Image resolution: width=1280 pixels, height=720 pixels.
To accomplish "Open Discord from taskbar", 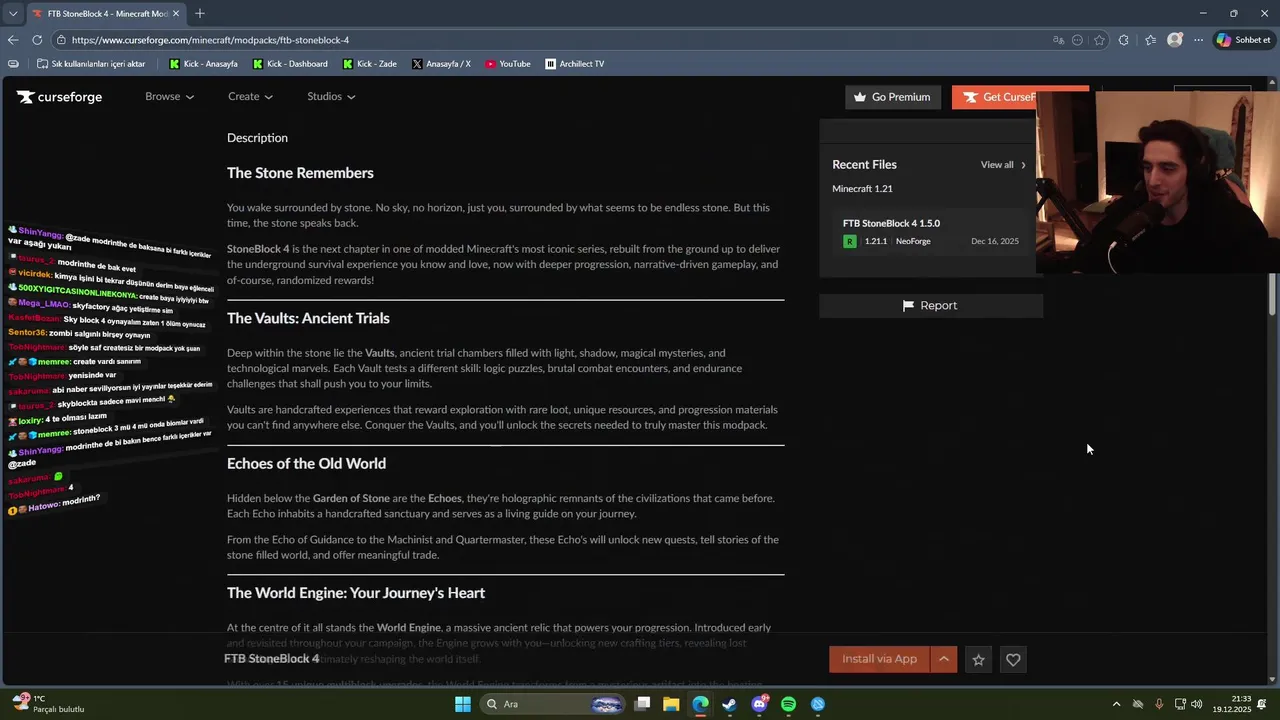I will tap(759, 704).
